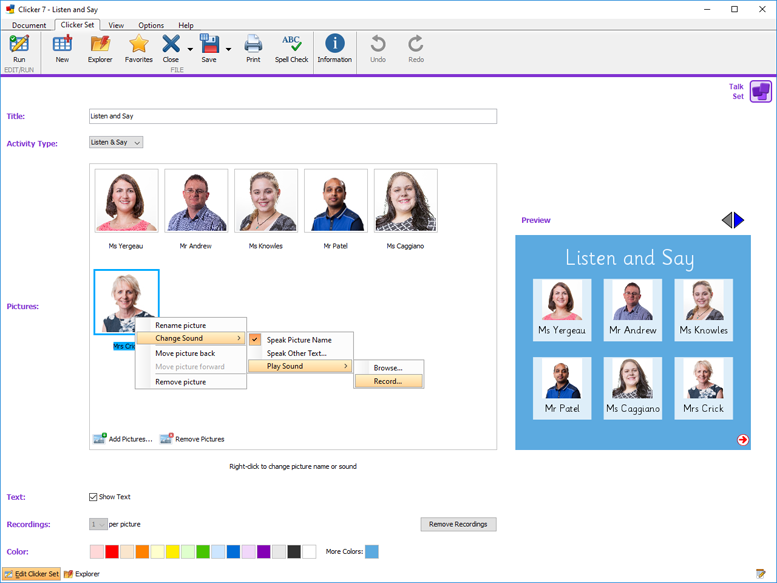777x583 pixels.
Task: Open the Explorer toolbar icon
Action: 100,48
